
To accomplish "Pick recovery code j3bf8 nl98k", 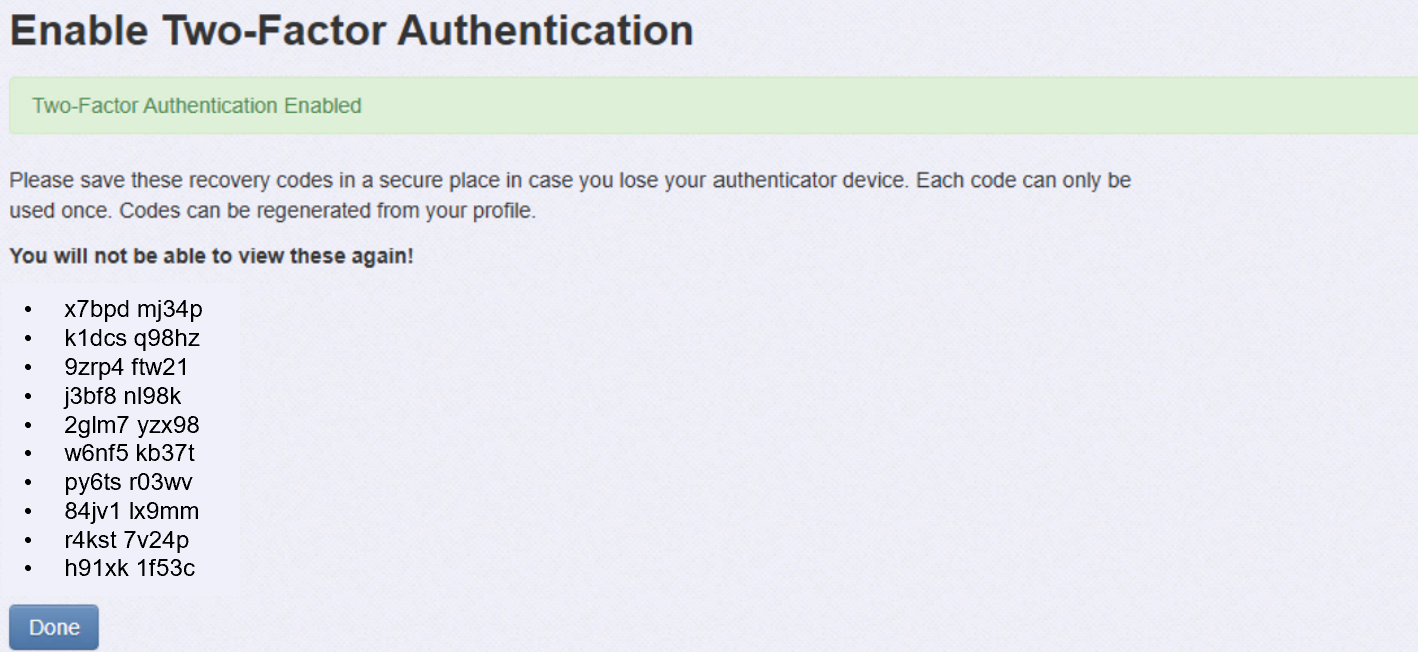I will [123, 396].
